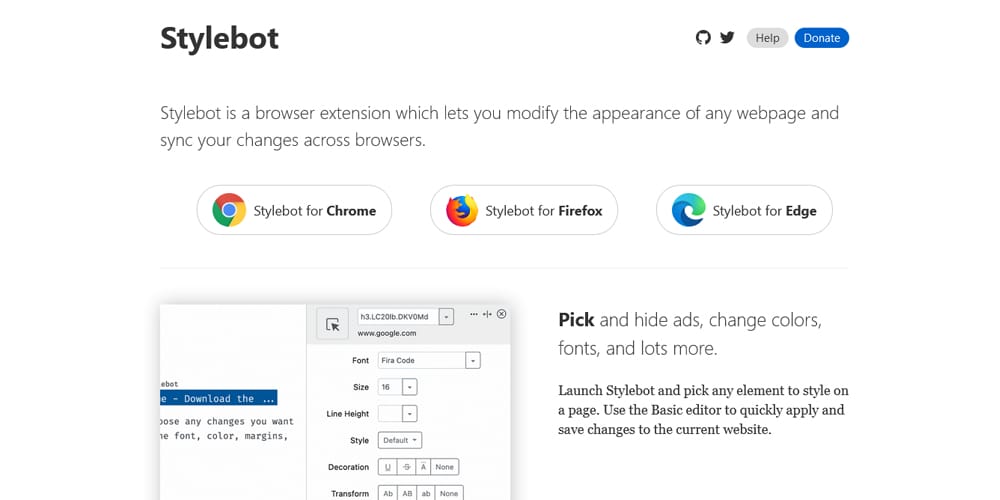Screen dimensions: 1000x500
Task: Activate the element picker cursor icon
Action: coord(333,324)
